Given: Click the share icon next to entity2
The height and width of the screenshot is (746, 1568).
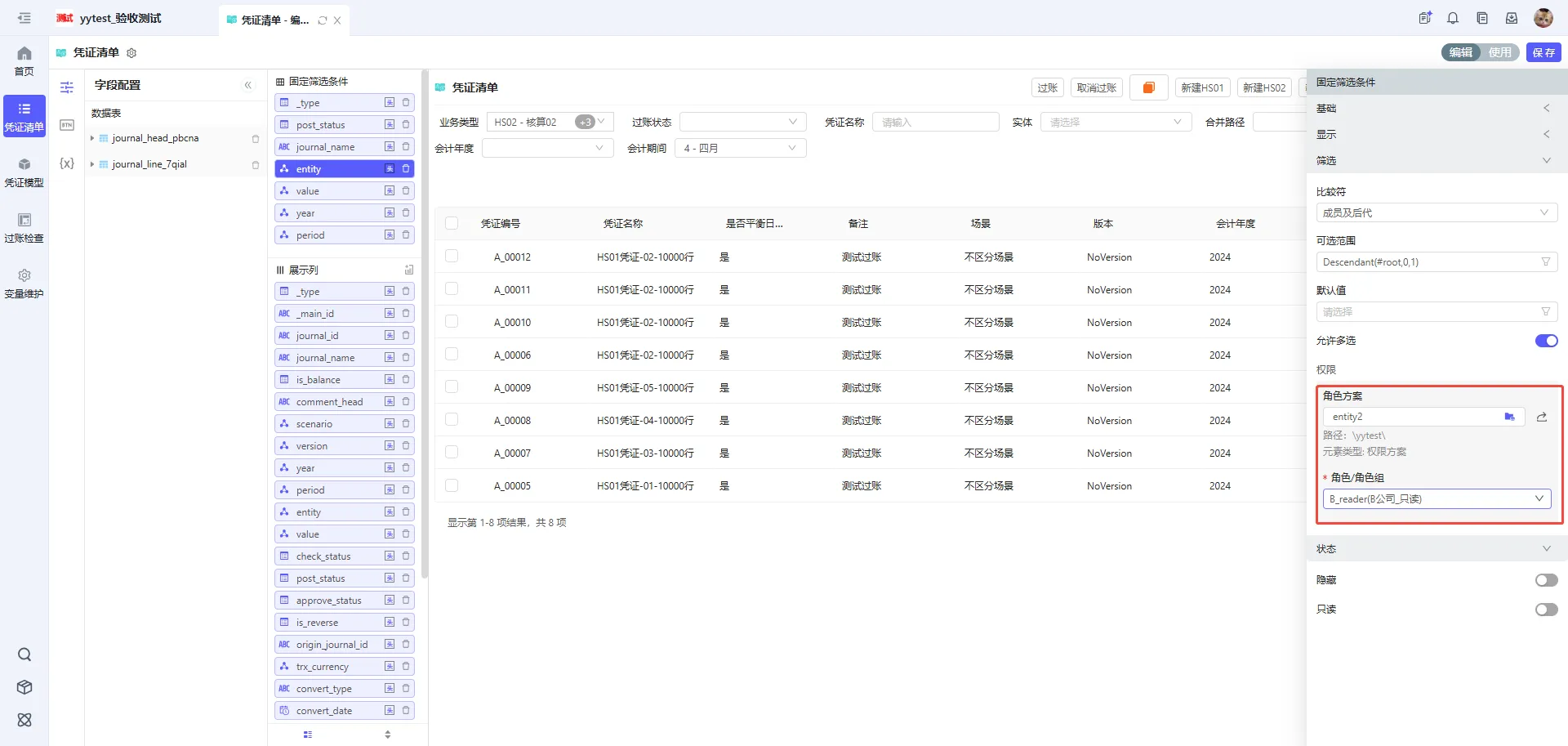Looking at the screenshot, I should (1542, 418).
